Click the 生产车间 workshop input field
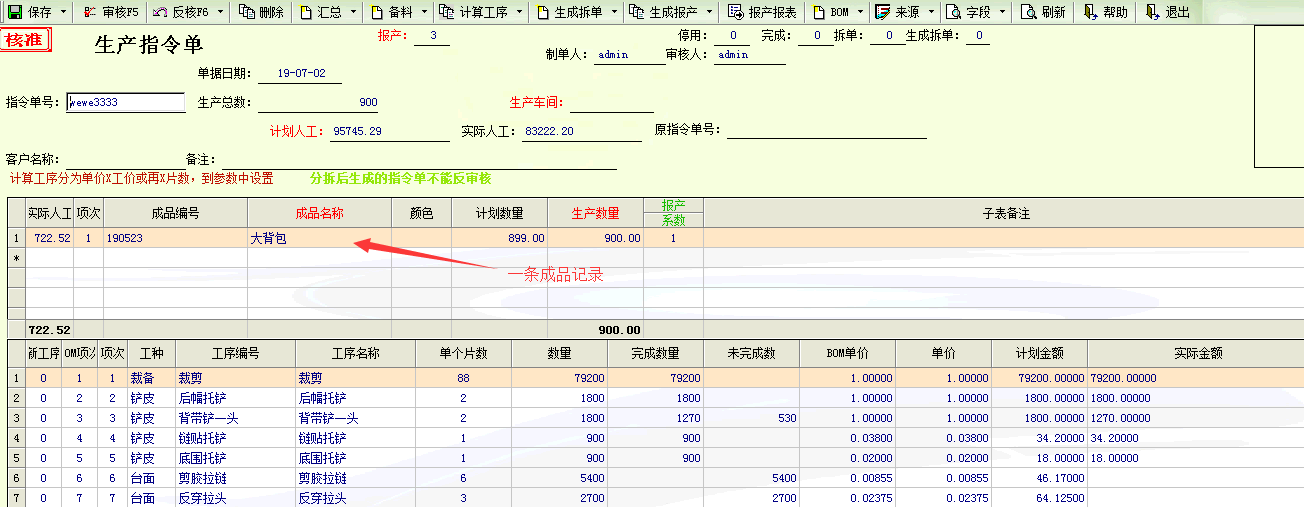Image resolution: width=1304 pixels, height=507 pixels. point(612,103)
